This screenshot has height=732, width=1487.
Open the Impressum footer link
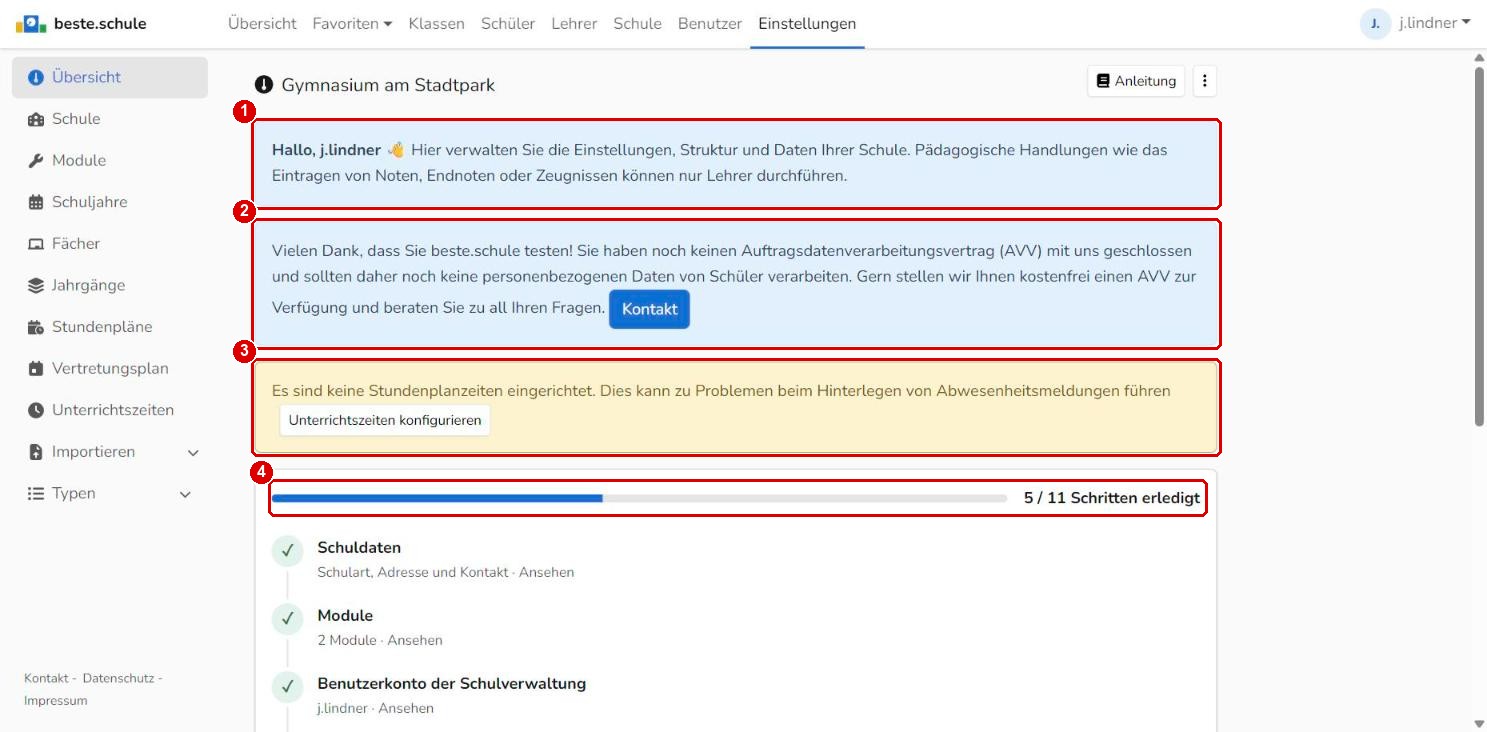coord(56,701)
